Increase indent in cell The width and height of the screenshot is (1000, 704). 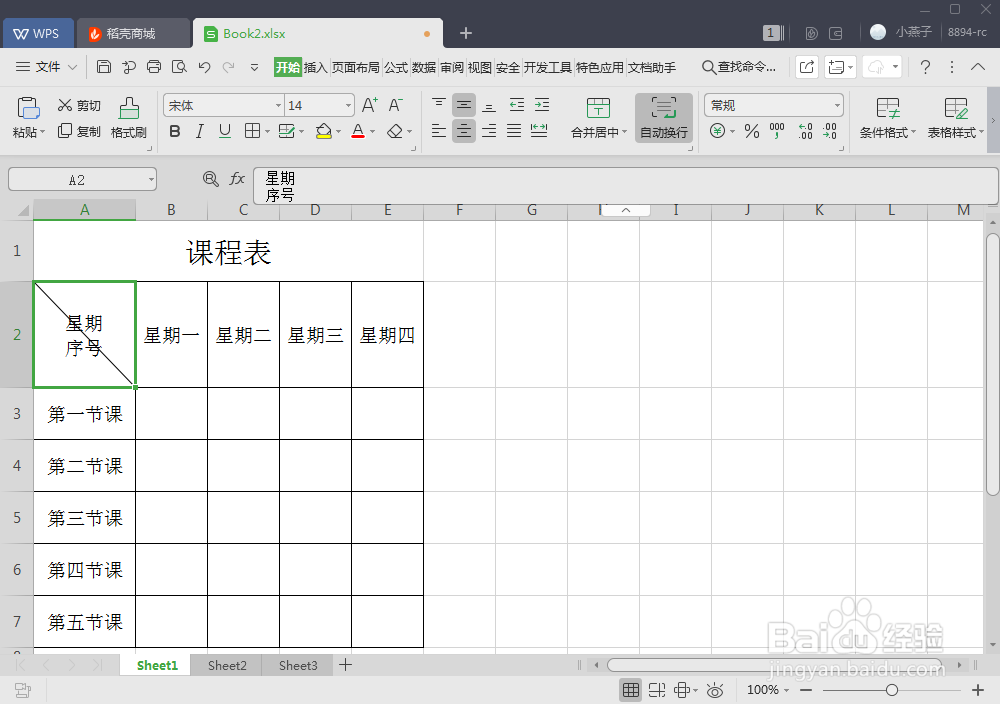pos(541,105)
